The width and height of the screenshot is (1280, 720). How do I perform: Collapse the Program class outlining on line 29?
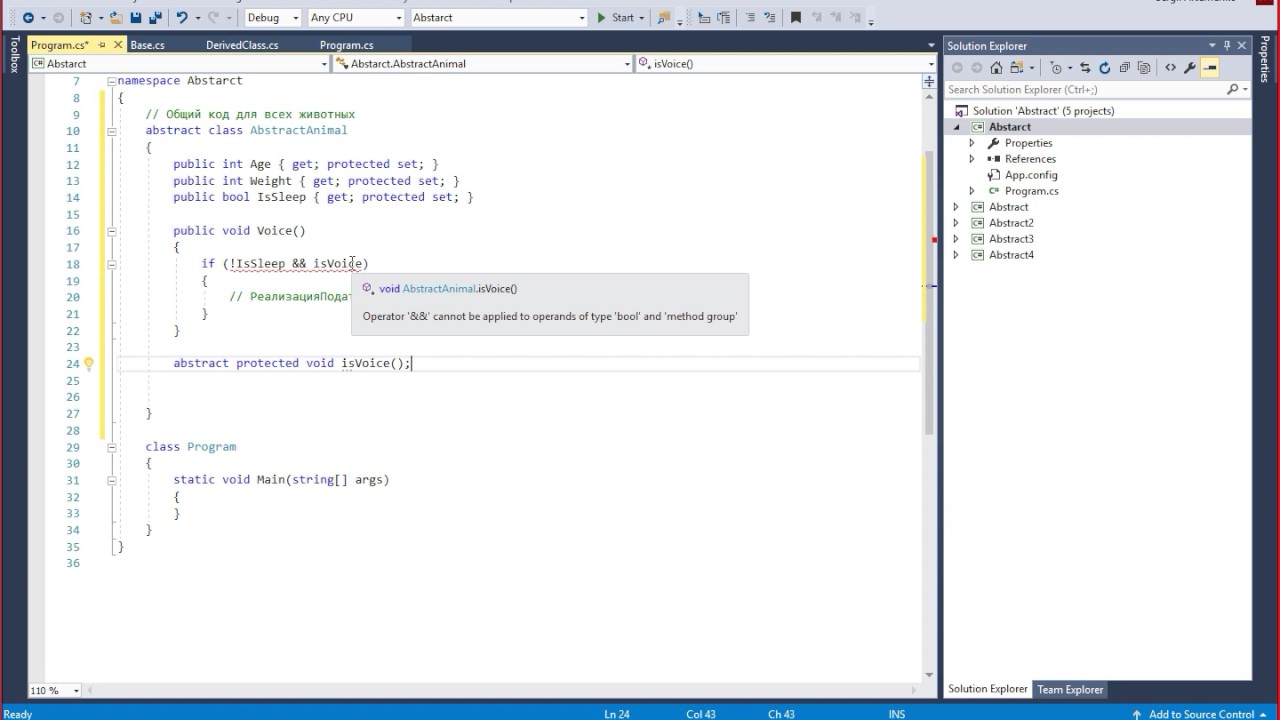click(112, 447)
